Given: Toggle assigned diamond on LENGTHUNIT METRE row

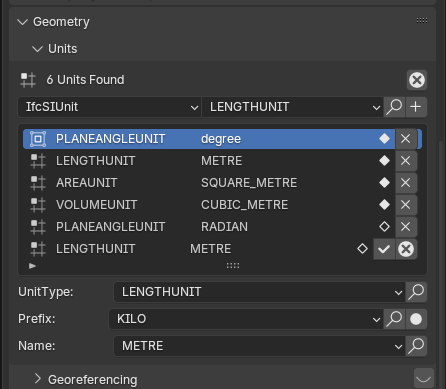Looking at the screenshot, I should 384,161.
